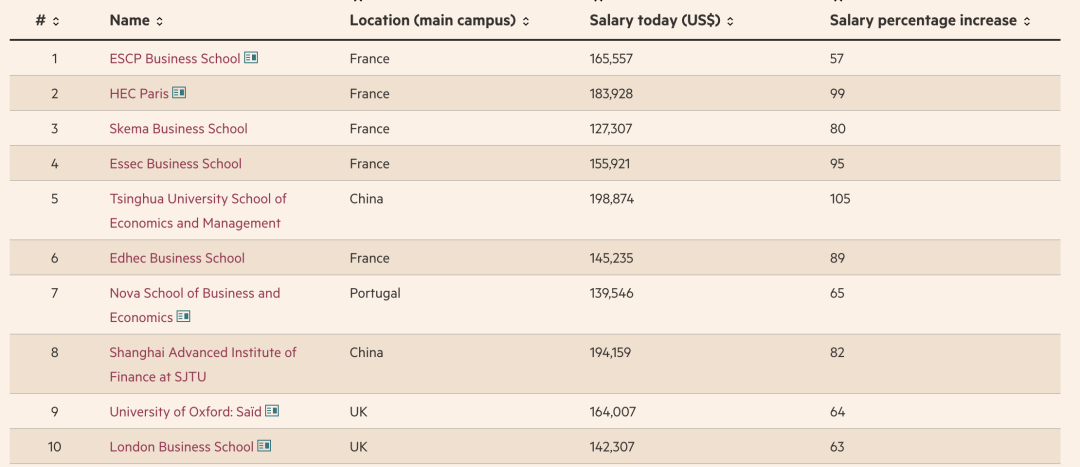The width and height of the screenshot is (1080, 467).
Task: Open HEC Paris school name link
Action: 139,94
